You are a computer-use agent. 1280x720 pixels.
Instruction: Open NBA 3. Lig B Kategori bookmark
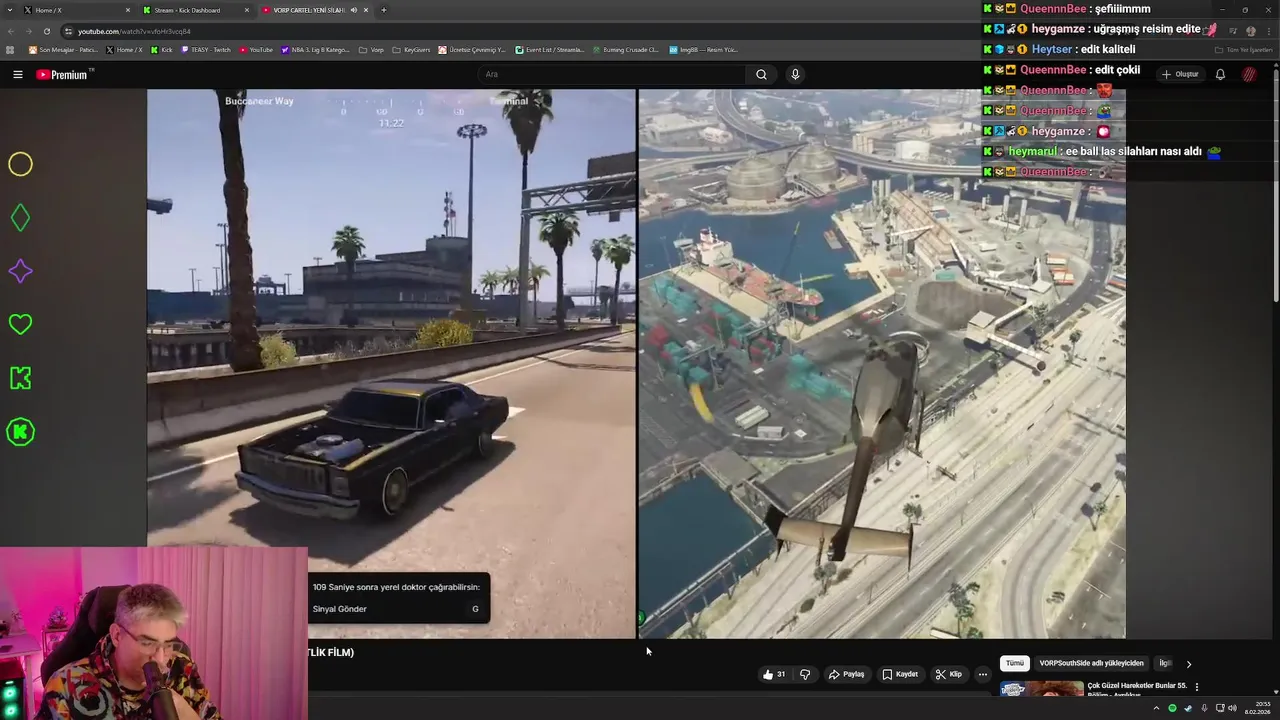click(315, 49)
